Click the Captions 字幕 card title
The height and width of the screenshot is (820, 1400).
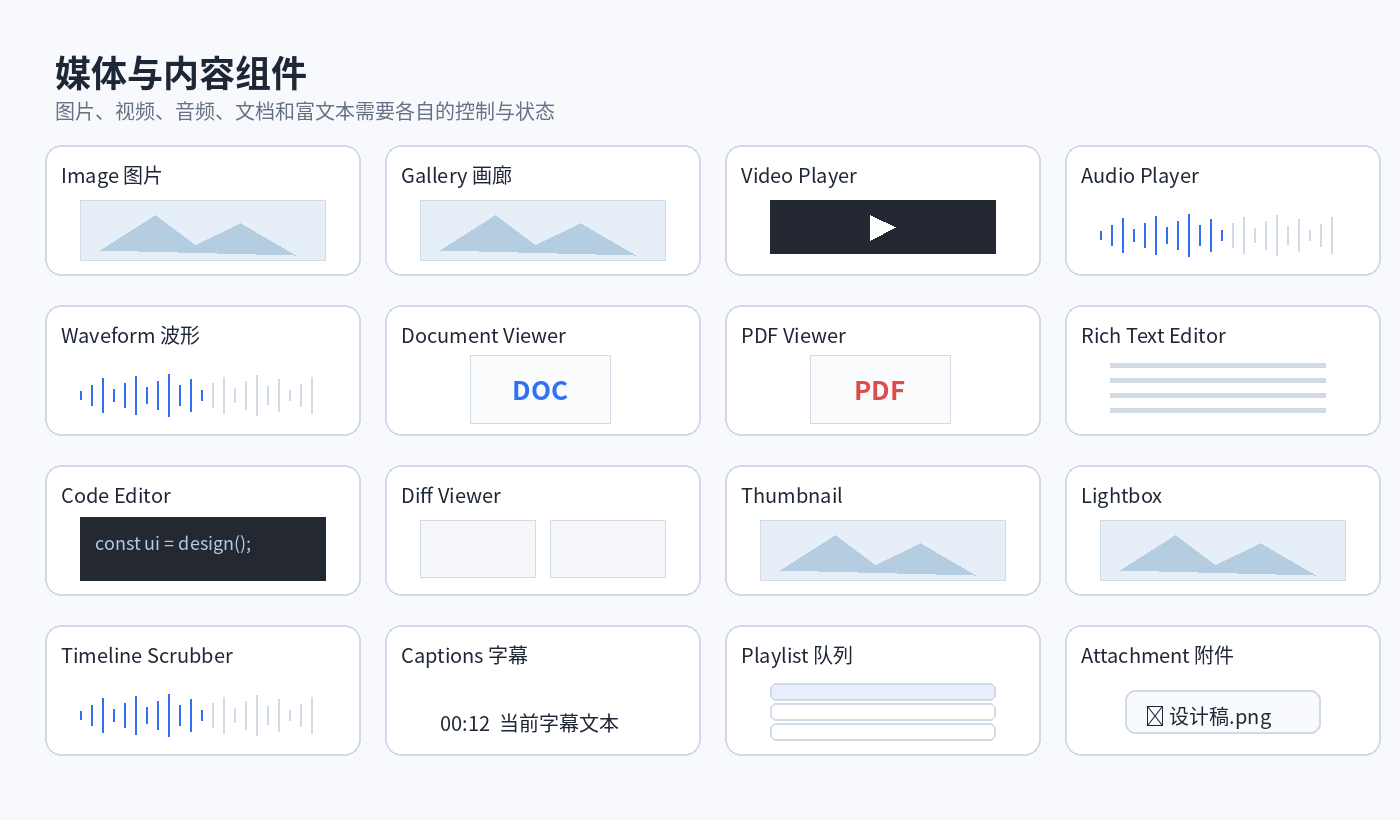pyautogui.click(x=464, y=656)
